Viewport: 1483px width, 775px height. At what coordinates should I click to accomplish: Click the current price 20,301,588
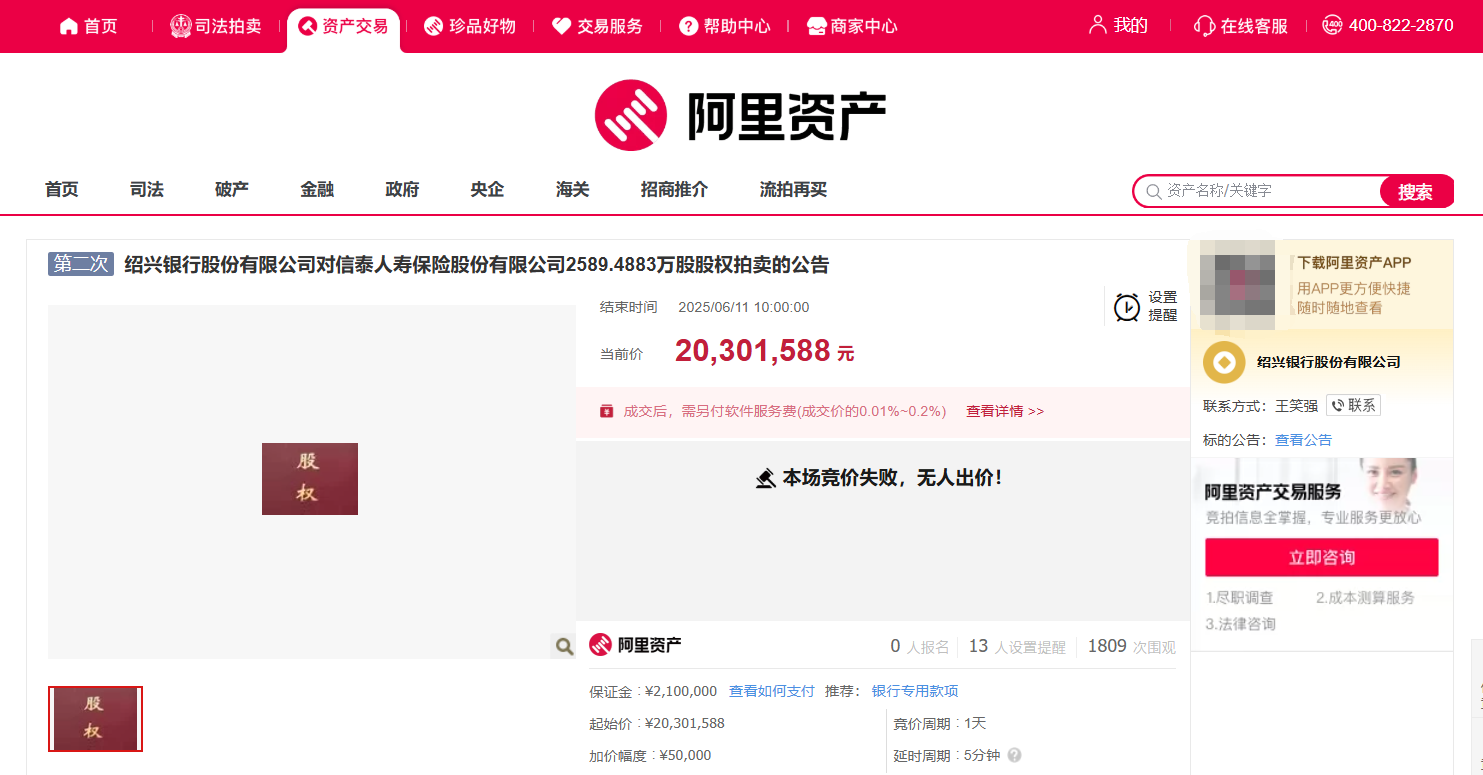tap(753, 350)
